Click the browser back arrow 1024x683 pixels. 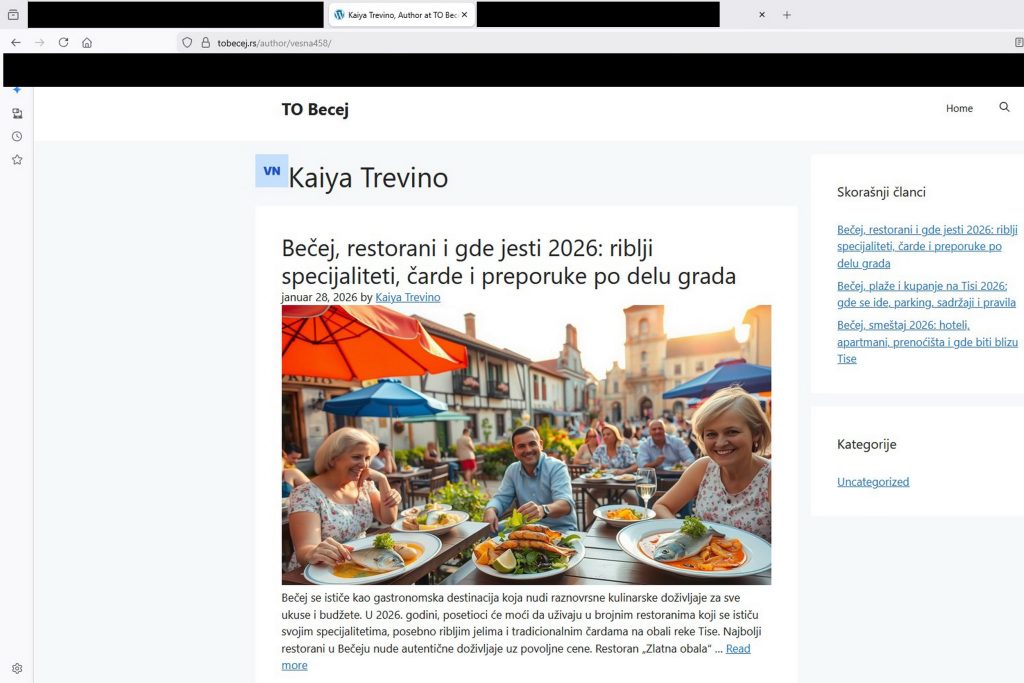pos(16,43)
